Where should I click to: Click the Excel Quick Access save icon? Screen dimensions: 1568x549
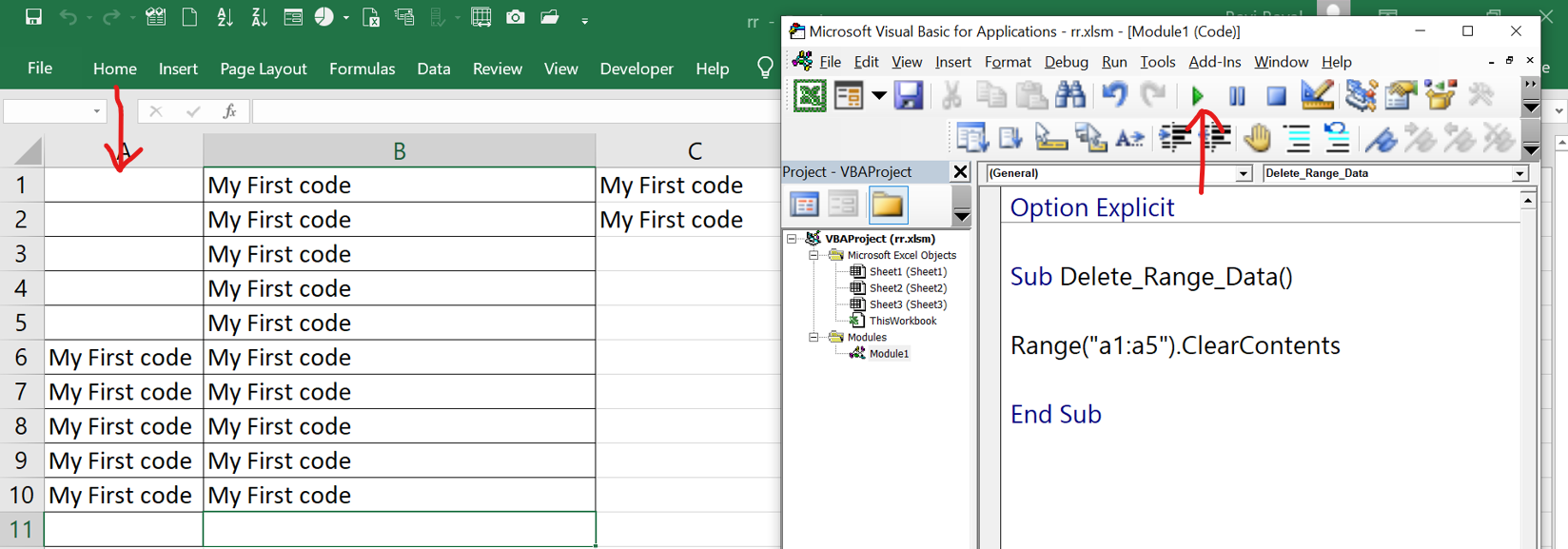pyautogui.click(x=33, y=17)
